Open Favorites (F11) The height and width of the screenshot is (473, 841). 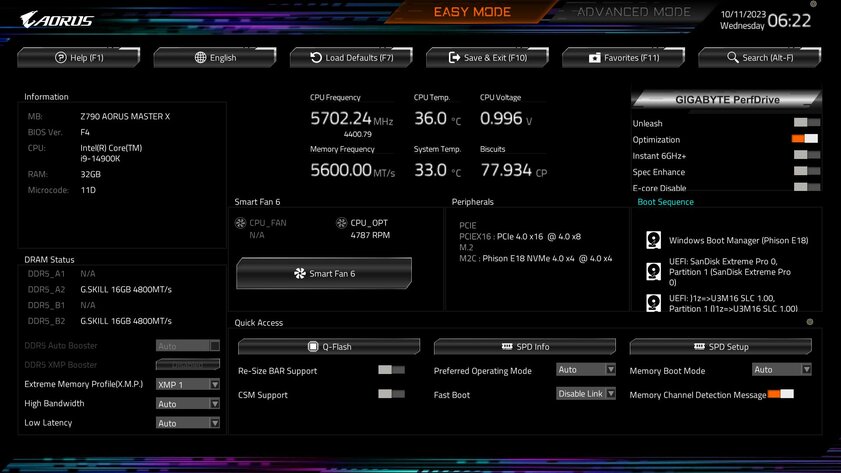(x=624, y=57)
